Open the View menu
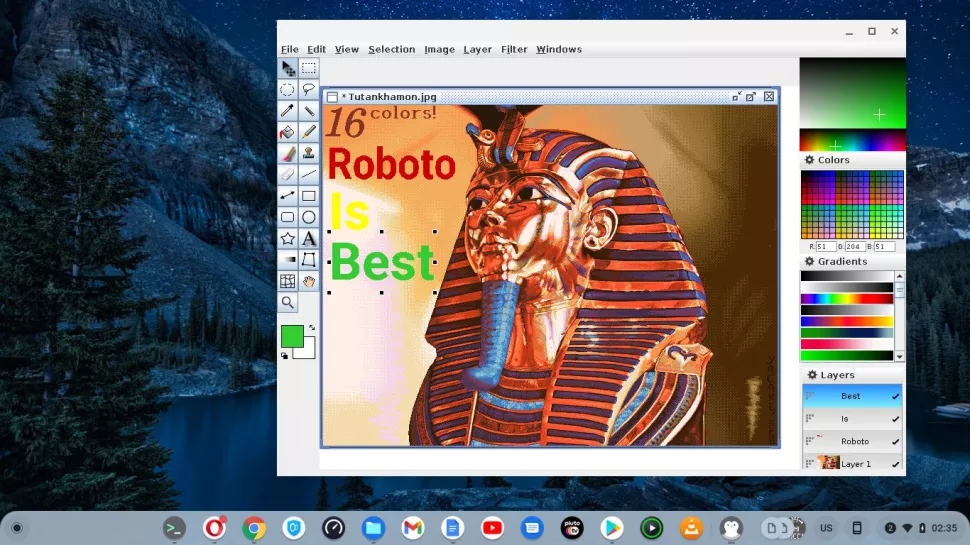This screenshot has height=545, width=970. click(x=346, y=49)
